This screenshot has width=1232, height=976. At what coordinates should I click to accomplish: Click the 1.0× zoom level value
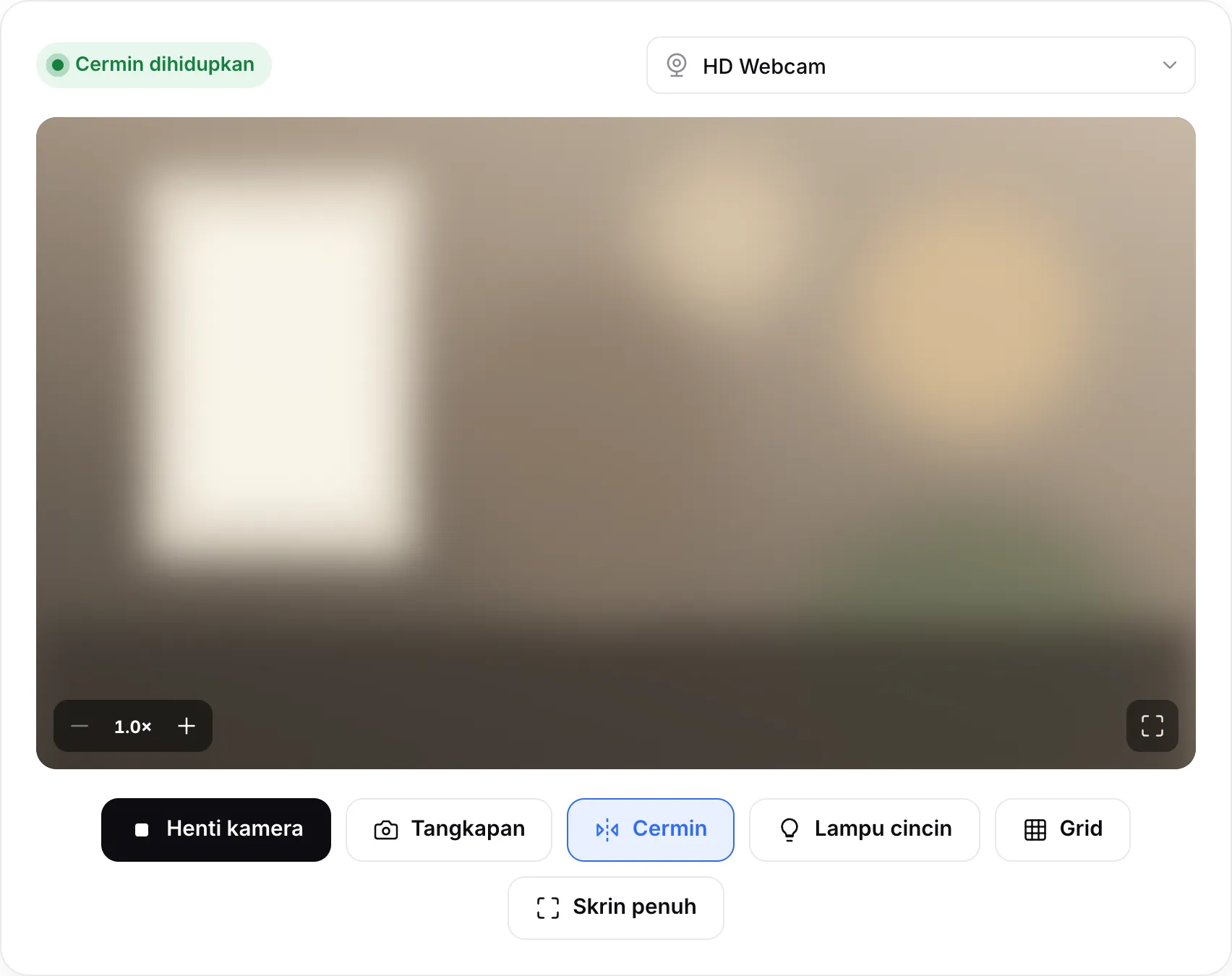pos(133,726)
